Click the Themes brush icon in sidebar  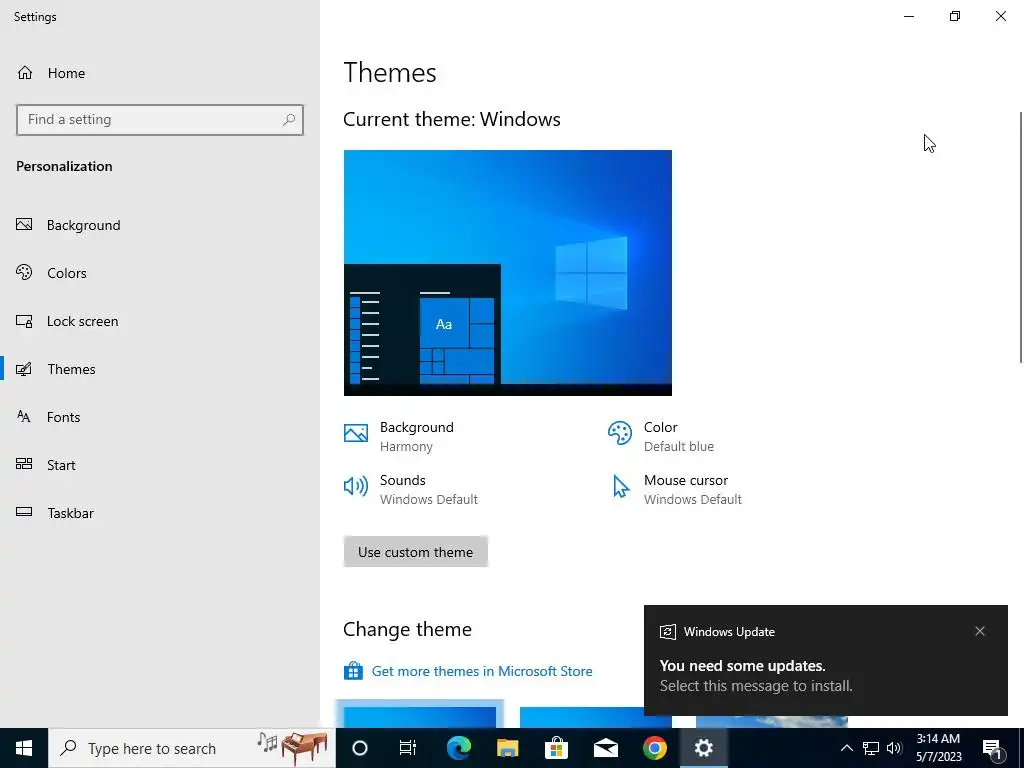pyautogui.click(x=24, y=369)
